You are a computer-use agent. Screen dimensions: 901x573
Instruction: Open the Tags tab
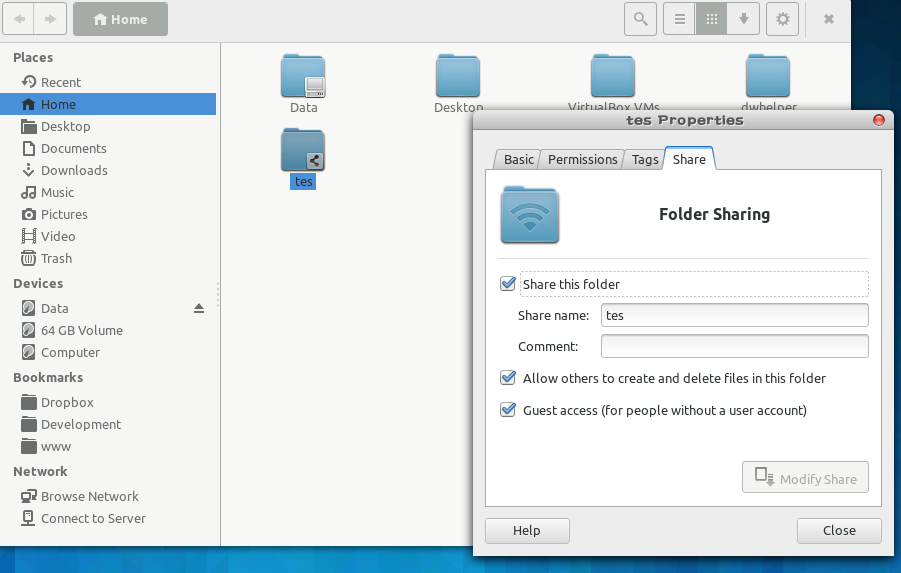tap(645, 159)
